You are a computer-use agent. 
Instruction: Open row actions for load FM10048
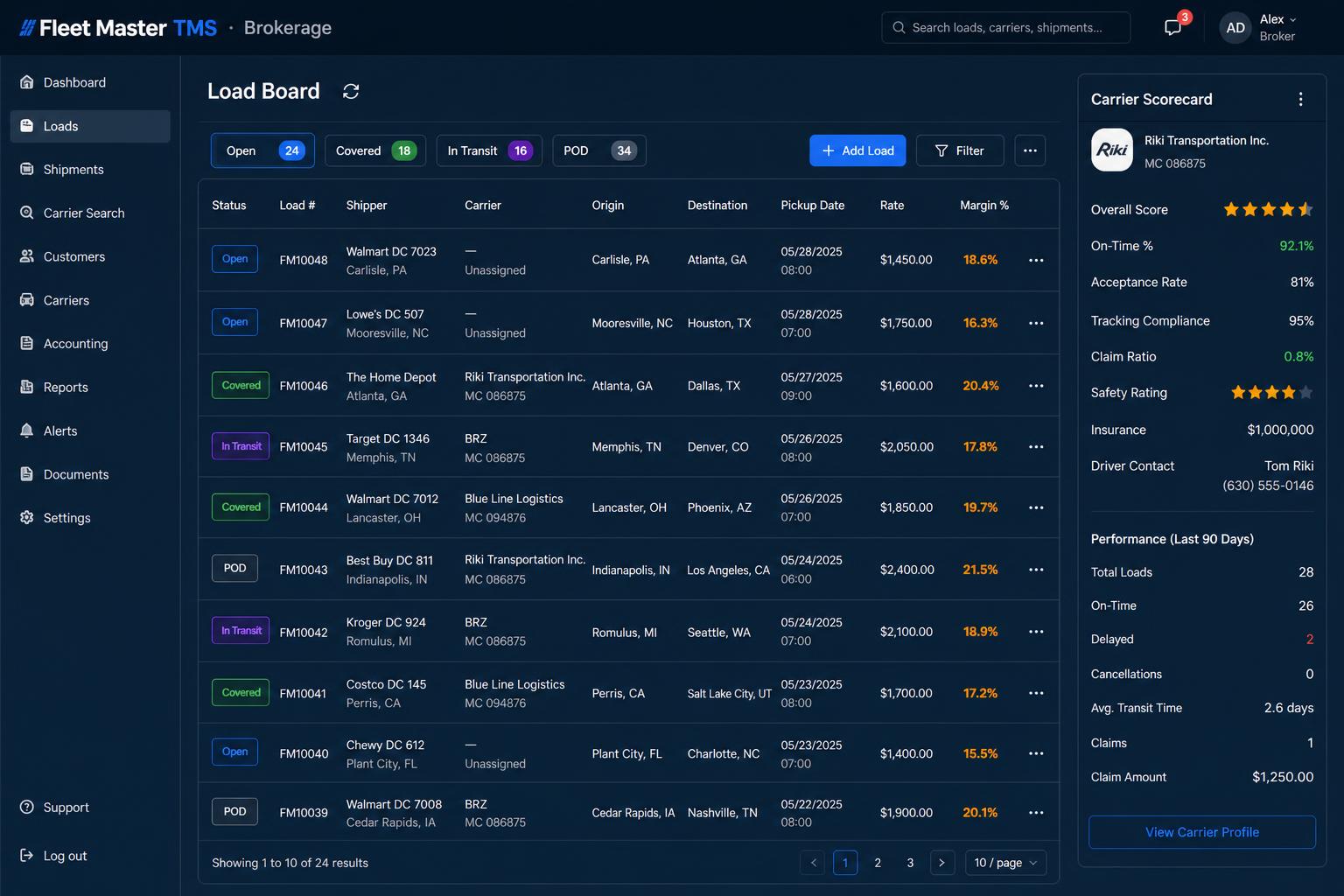(x=1036, y=260)
